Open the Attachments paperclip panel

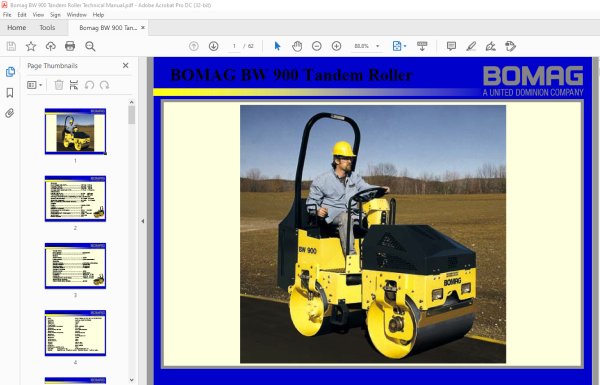10,113
